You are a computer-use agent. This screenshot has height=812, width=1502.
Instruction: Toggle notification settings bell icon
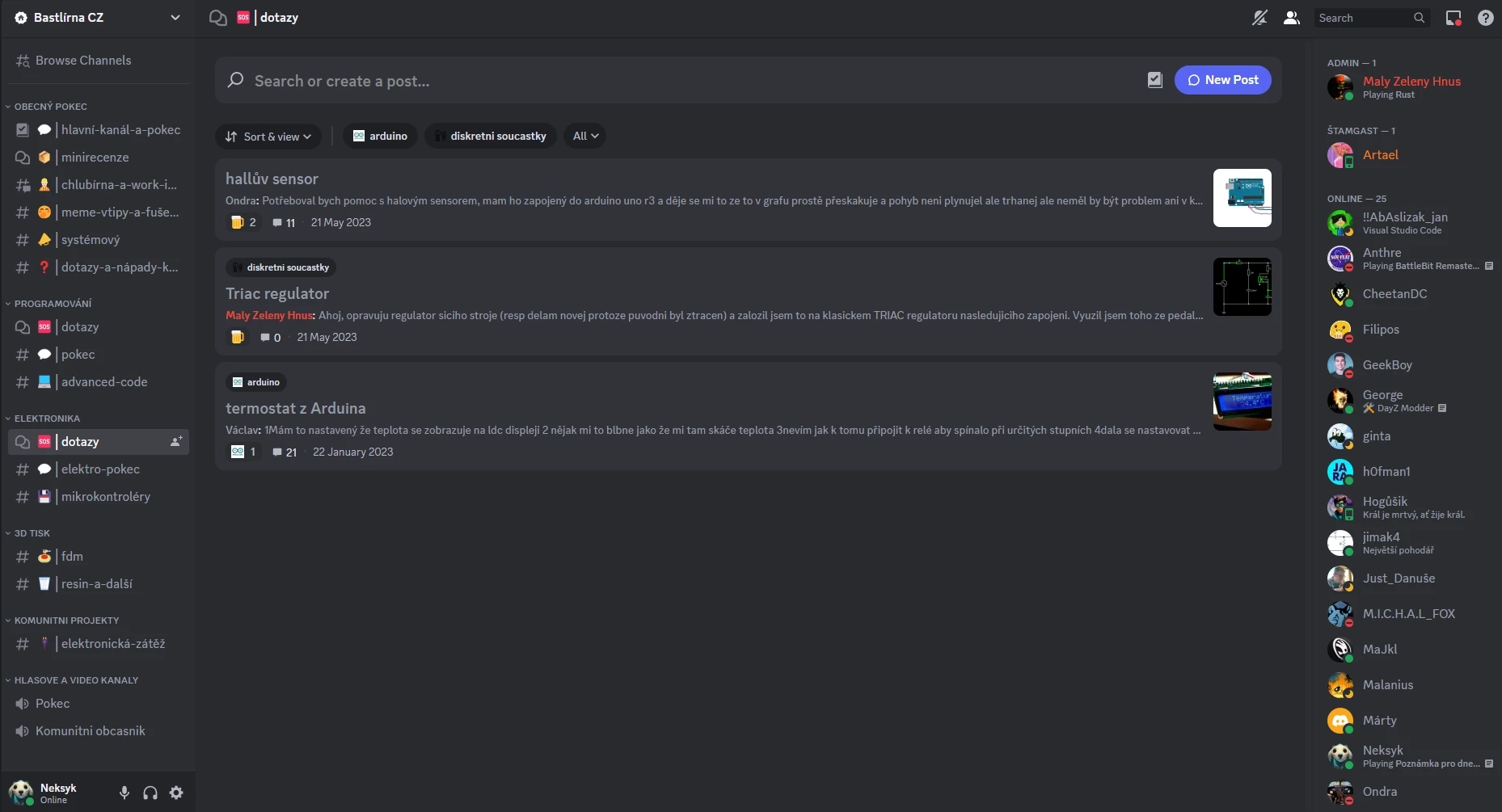[1259, 18]
